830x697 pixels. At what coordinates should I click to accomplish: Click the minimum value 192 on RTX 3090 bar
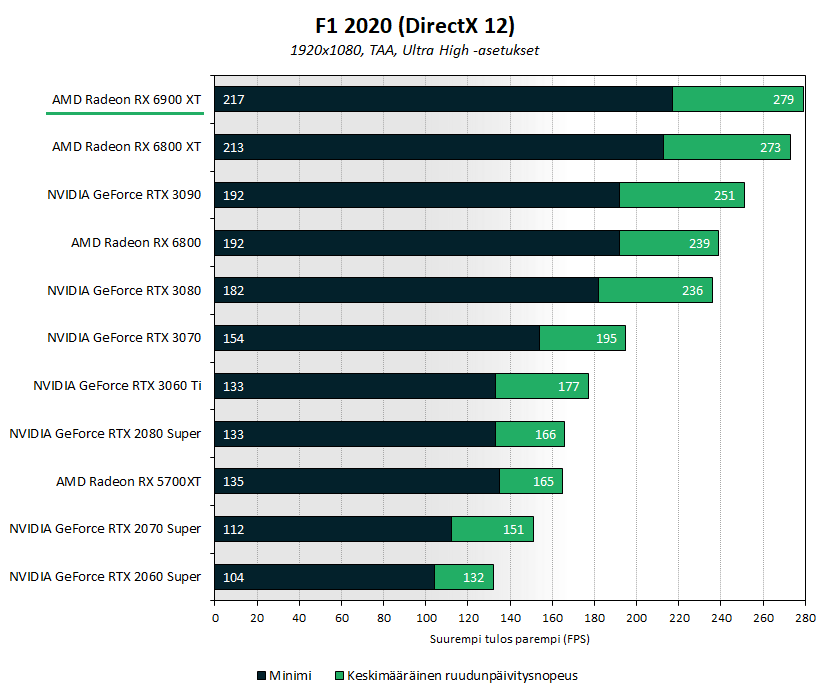pyautogui.click(x=233, y=196)
